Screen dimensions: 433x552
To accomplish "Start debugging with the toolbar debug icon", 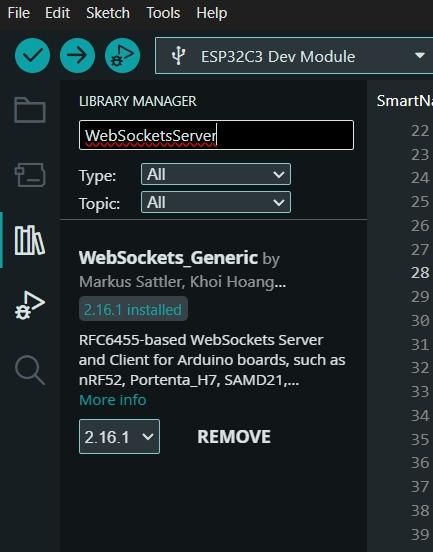I will tap(123, 56).
